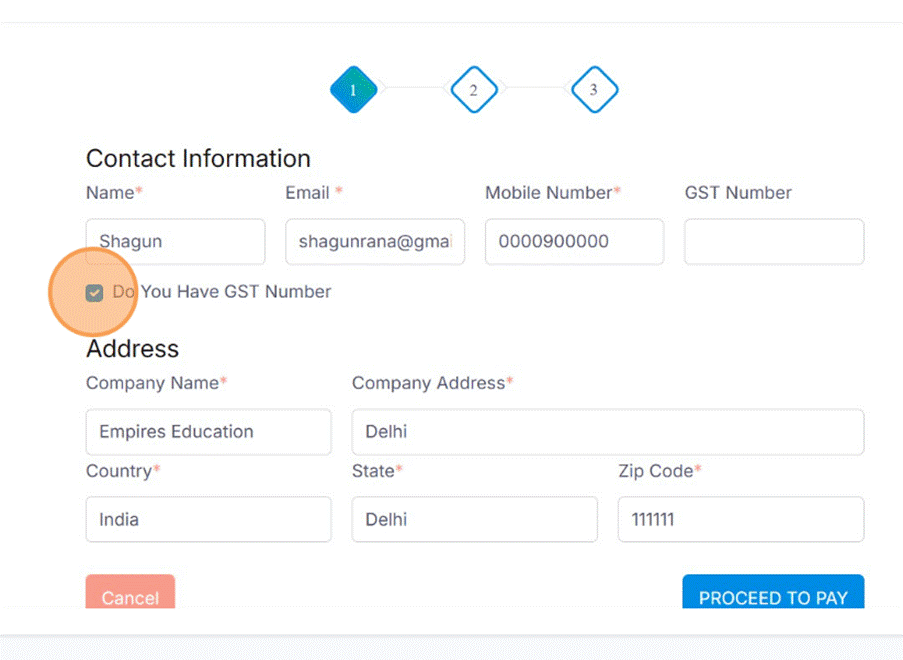Click the step 1 diamond indicator
The height and width of the screenshot is (660, 903).
pos(353,90)
